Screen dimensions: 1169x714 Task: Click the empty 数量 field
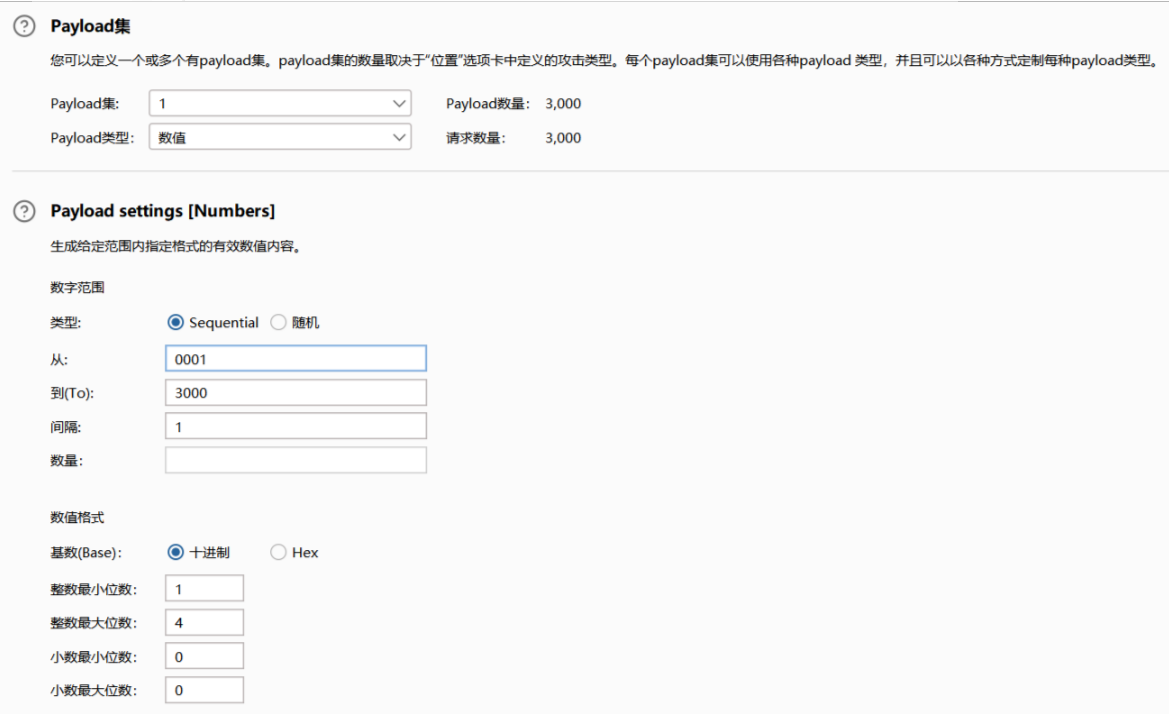[295, 459]
